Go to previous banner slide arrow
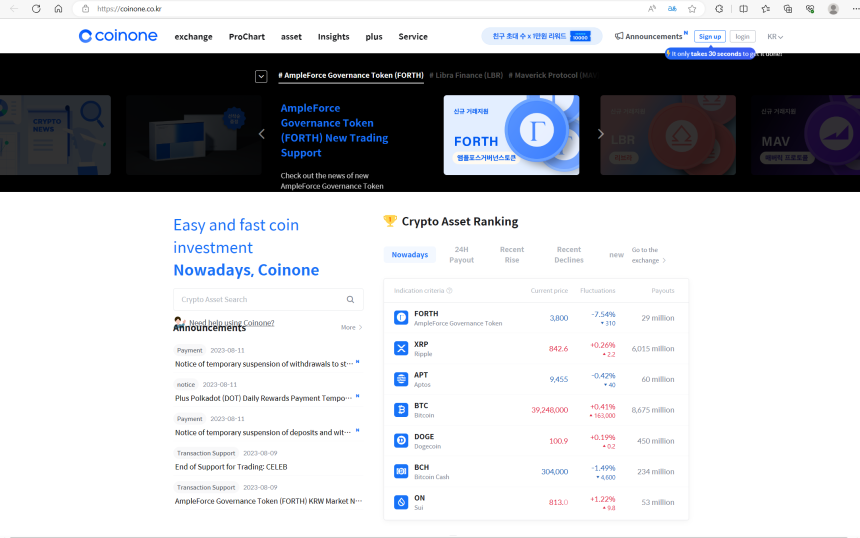Screen dimensions: 860x538 tap(262, 134)
